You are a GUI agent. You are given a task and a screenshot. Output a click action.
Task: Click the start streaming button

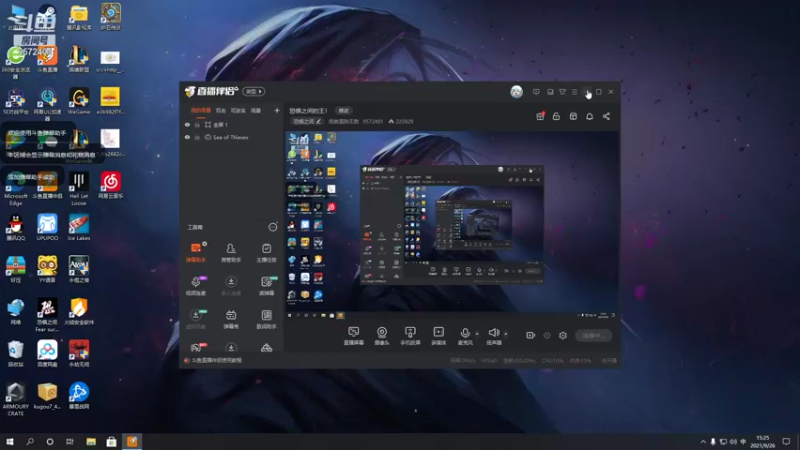[x=593, y=335]
